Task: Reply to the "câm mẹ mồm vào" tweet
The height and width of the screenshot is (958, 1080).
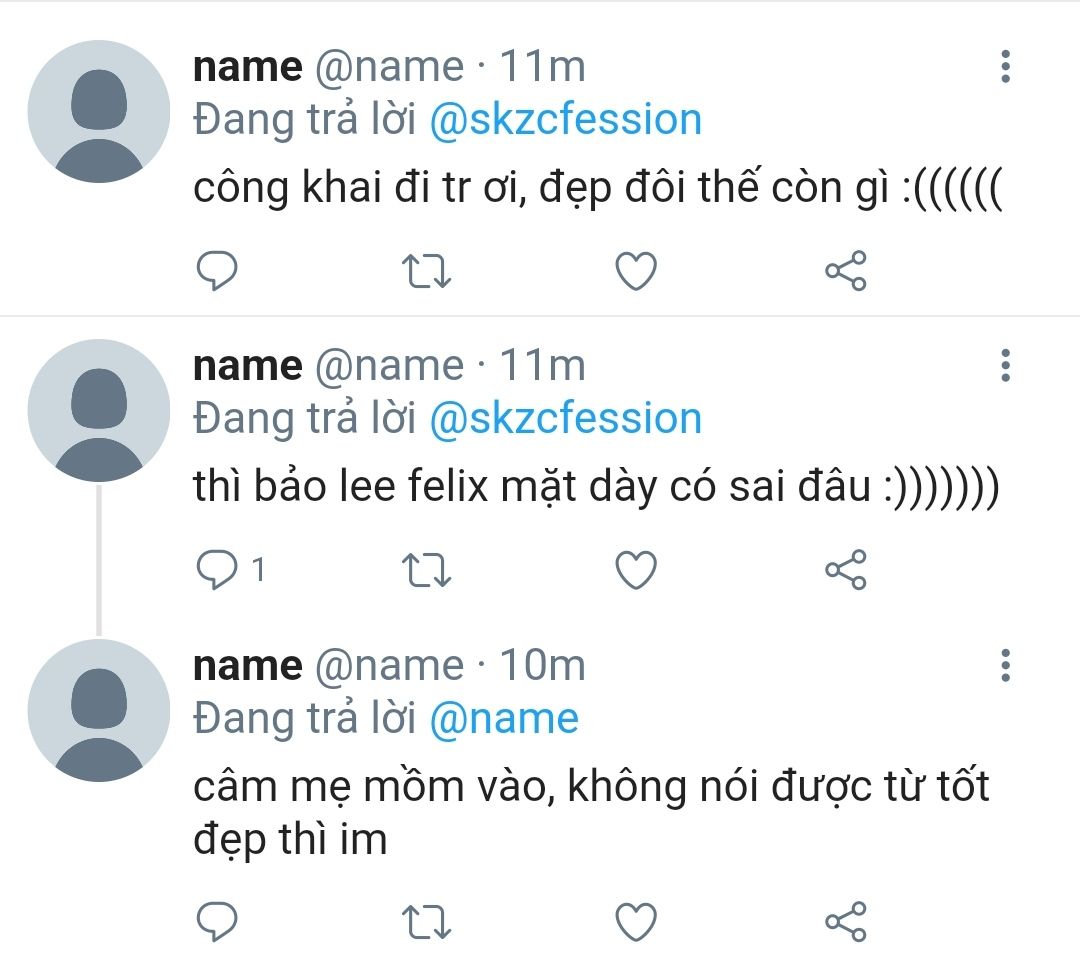Action: coord(216,920)
